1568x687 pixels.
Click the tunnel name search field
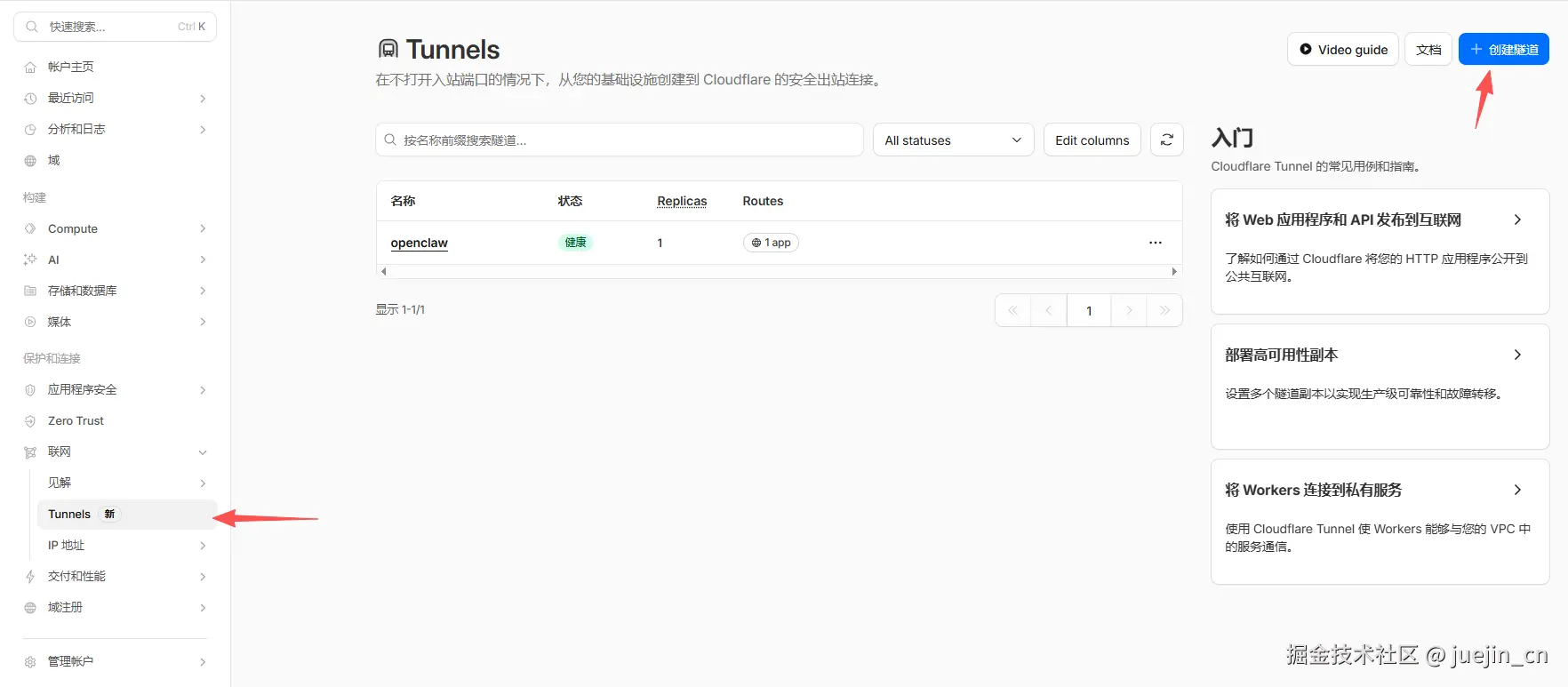tap(620, 140)
